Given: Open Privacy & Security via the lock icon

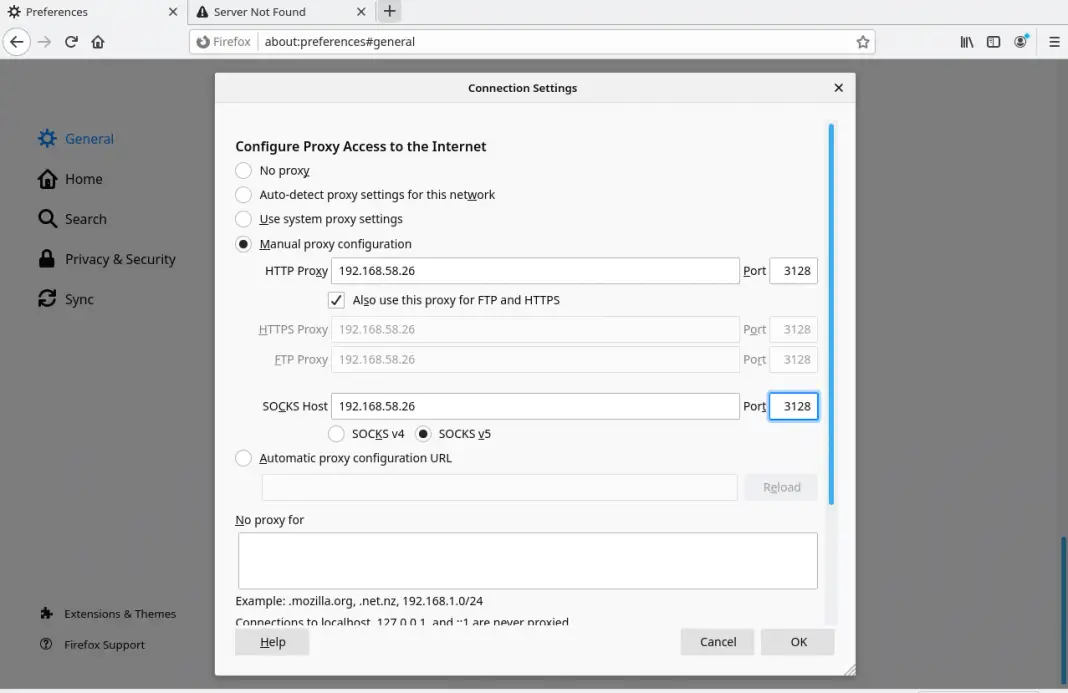Looking at the screenshot, I should coord(47,258).
